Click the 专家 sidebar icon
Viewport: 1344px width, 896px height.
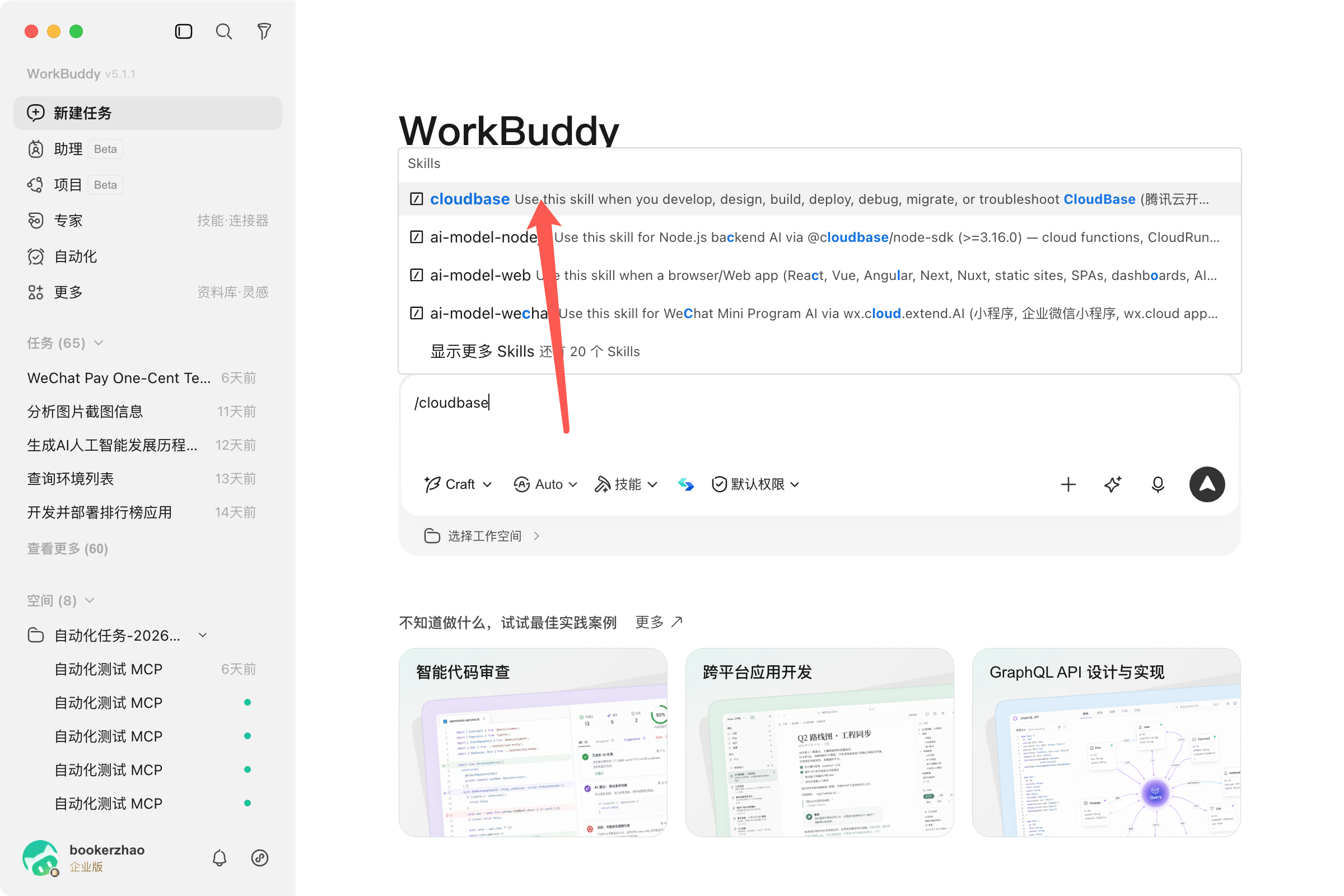pyautogui.click(x=35, y=221)
